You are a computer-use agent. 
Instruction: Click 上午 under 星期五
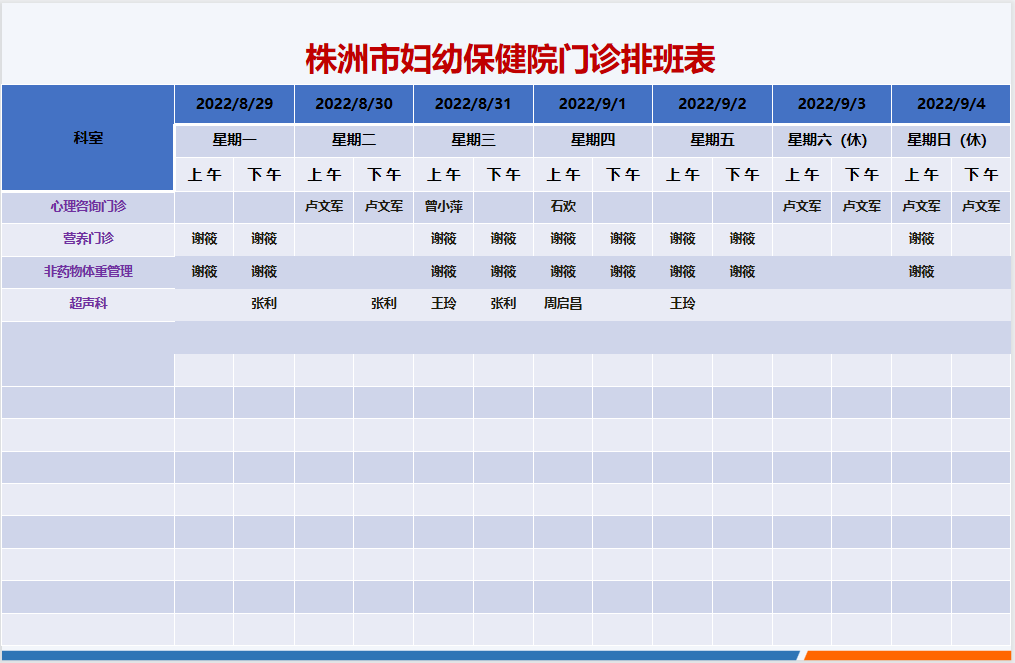tap(682, 175)
